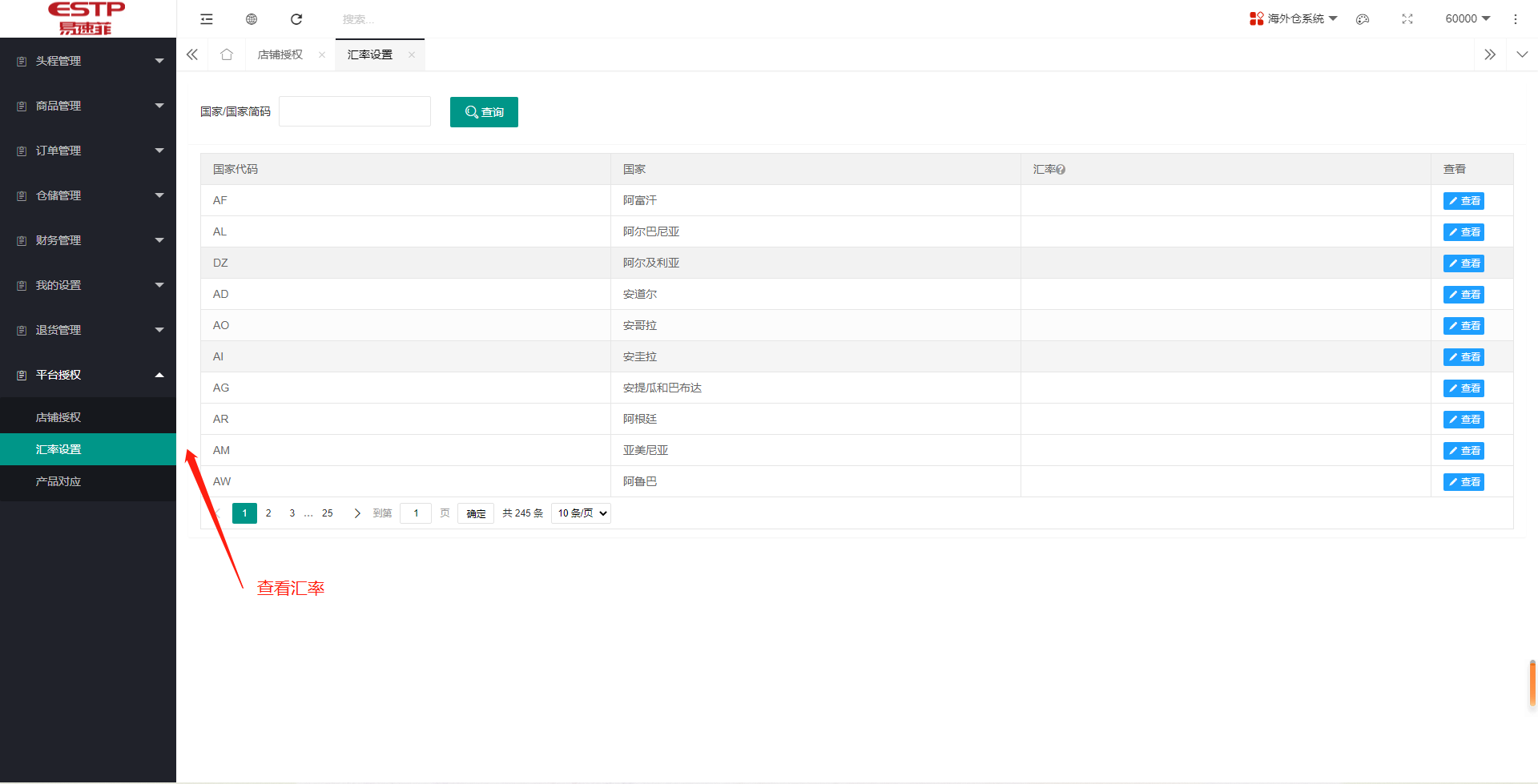The width and height of the screenshot is (1538, 784).
Task: Open the 仓储管理 sidebar section
Action: pyautogui.click(x=57, y=195)
